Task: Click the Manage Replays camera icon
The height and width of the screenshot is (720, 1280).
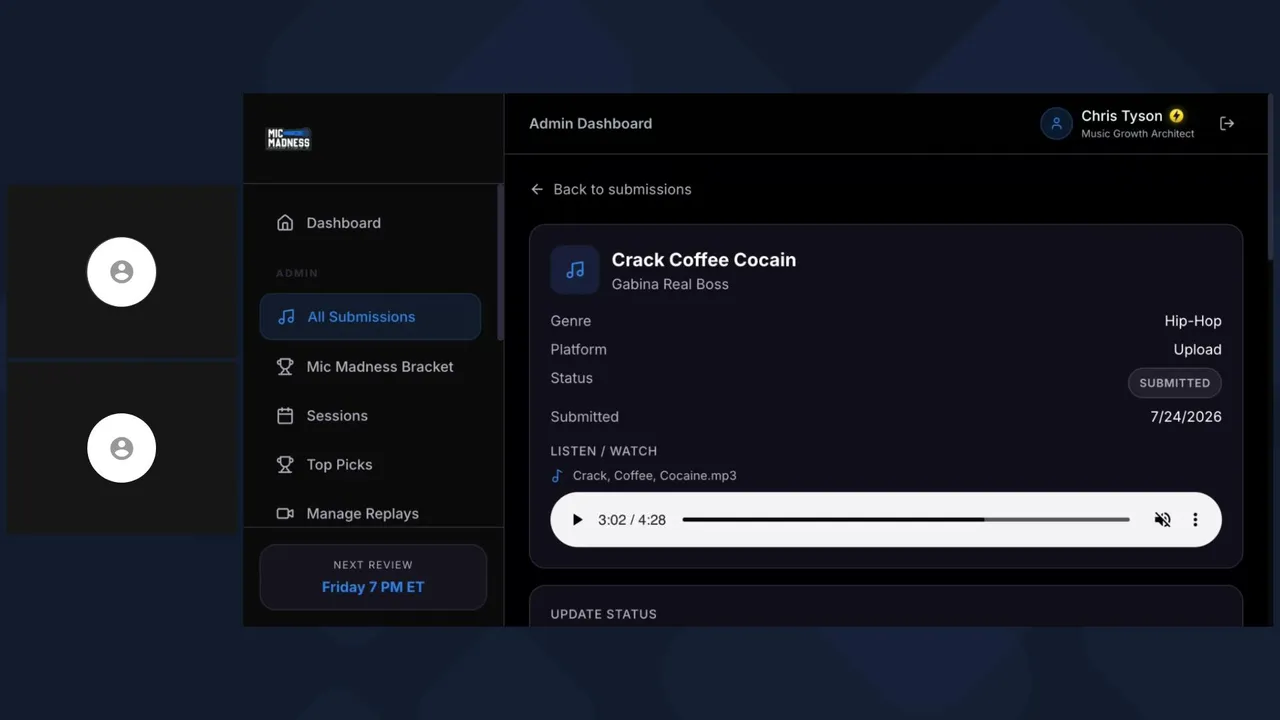Action: pyautogui.click(x=285, y=514)
